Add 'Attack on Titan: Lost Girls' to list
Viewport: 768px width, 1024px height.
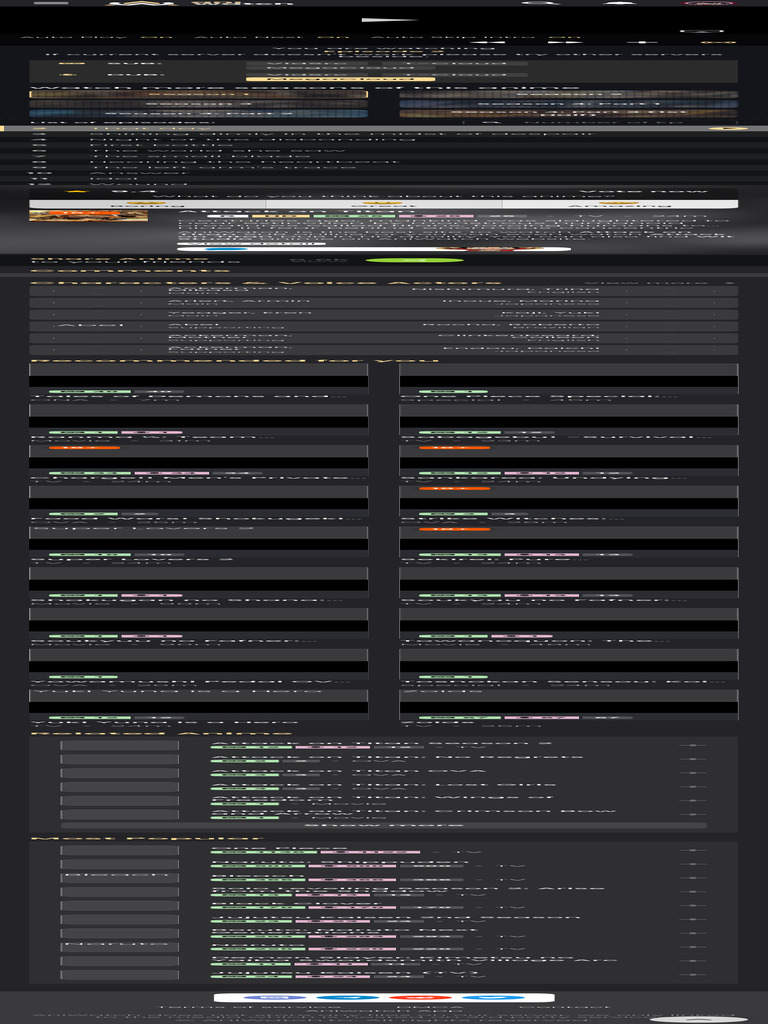(692, 787)
